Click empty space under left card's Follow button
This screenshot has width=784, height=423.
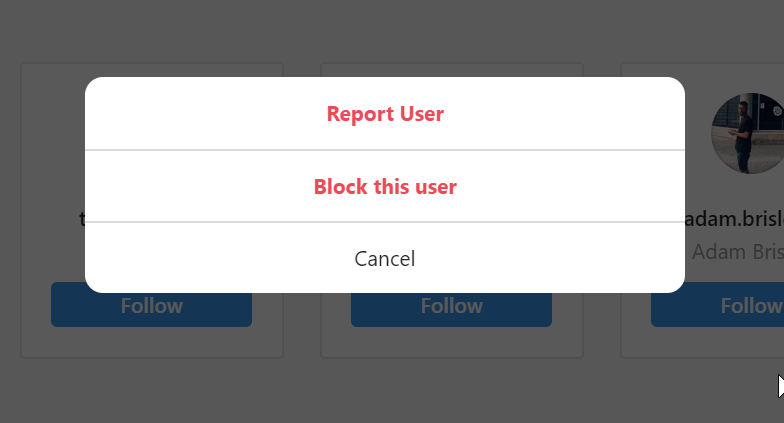coord(151,341)
